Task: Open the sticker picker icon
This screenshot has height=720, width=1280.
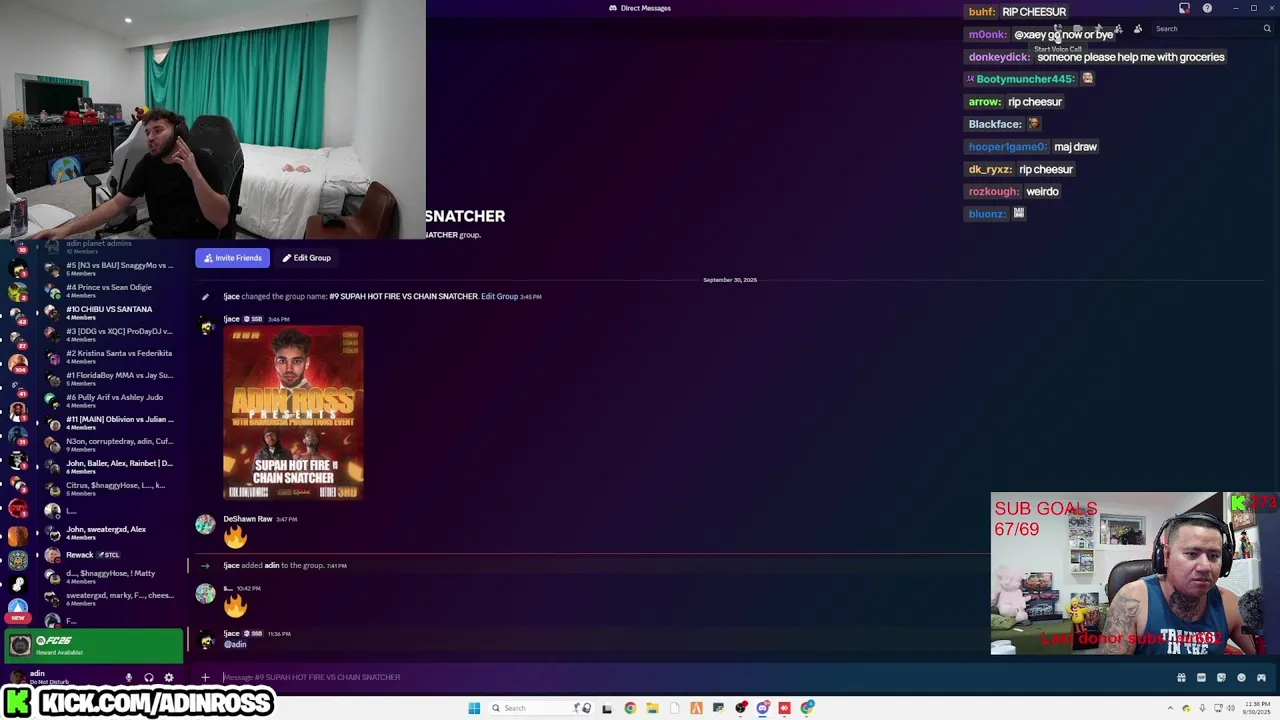Action: coord(1221,678)
